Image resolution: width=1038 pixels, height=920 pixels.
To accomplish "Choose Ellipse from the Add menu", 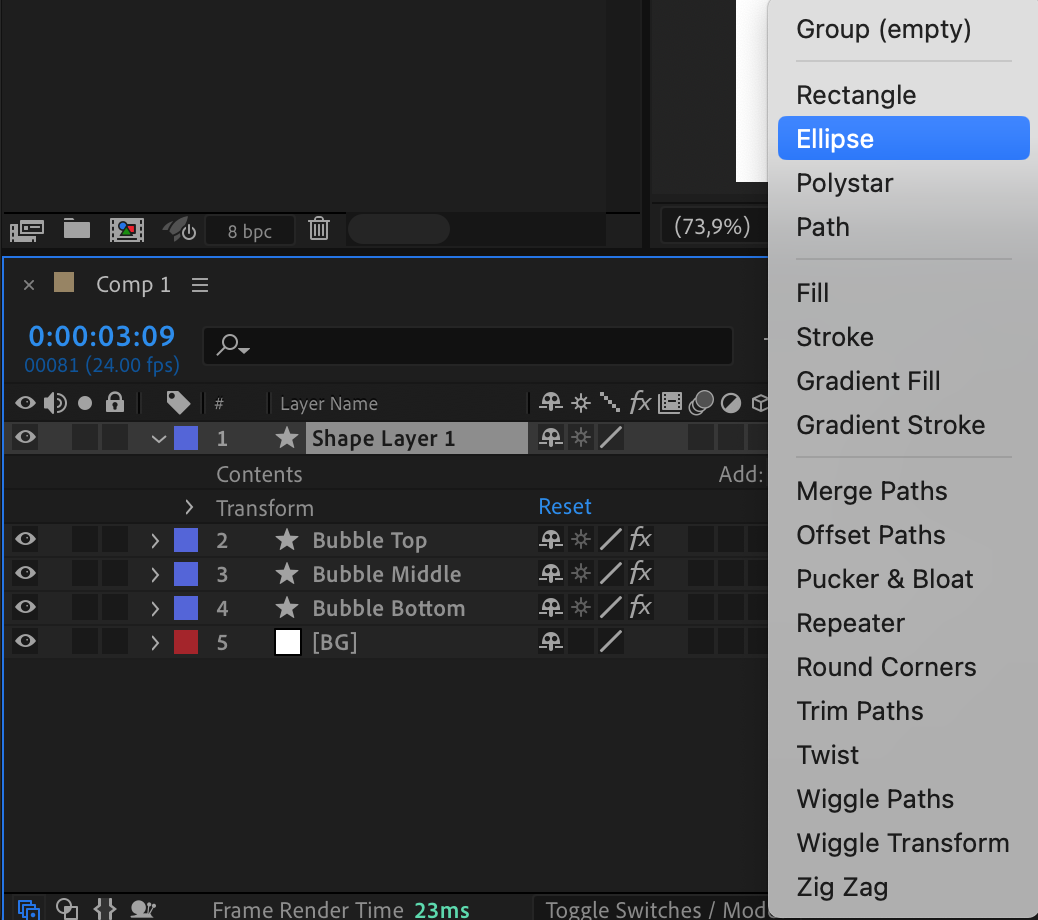I will [835, 139].
